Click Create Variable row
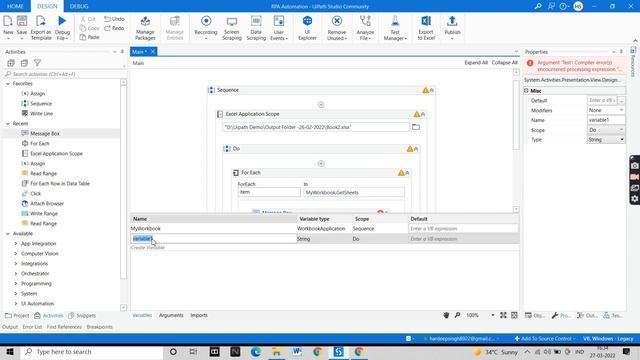Image resolution: width=640 pixels, height=360 pixels. point(148,247)
